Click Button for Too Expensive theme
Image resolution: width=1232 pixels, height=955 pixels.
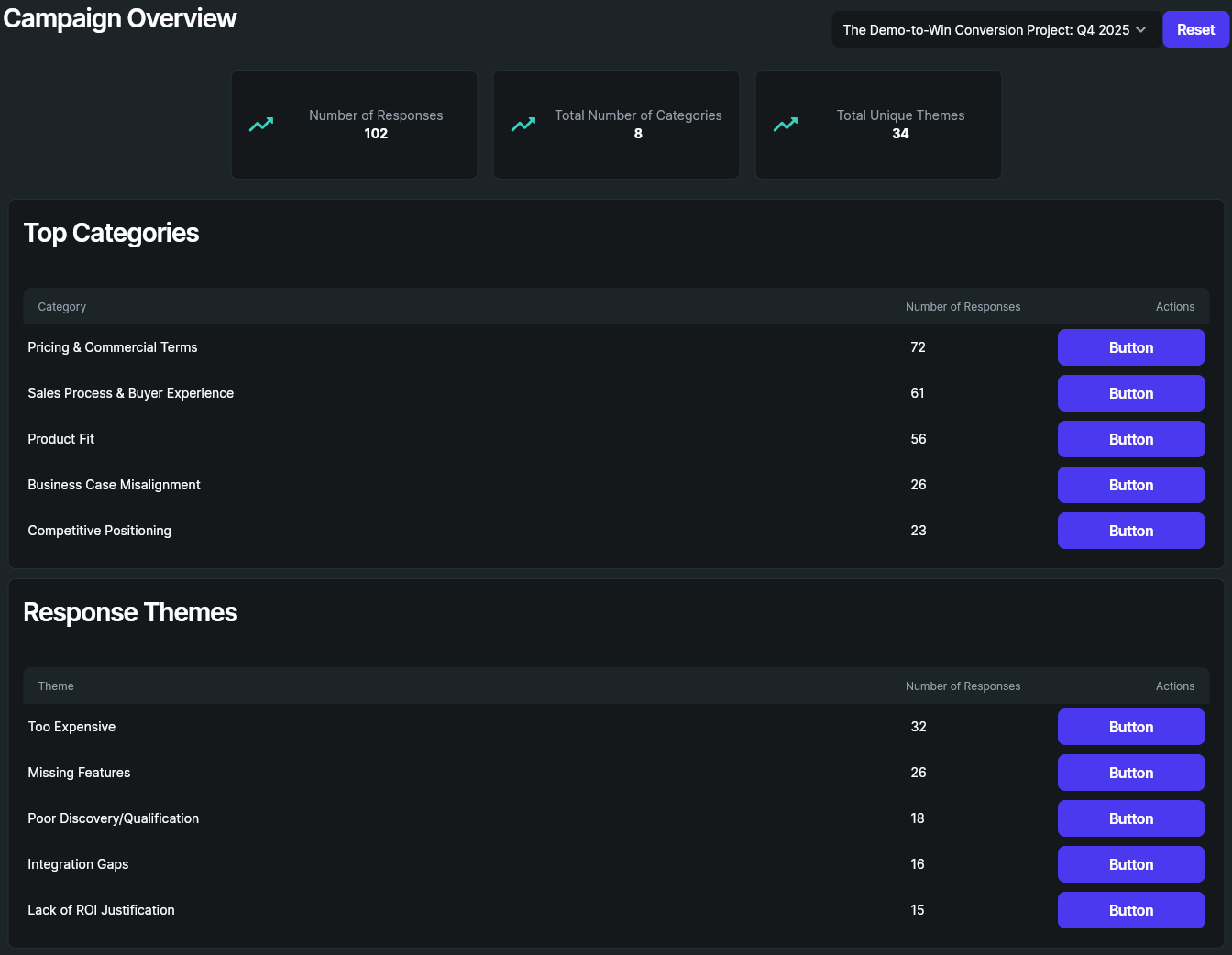point(1130,727)
